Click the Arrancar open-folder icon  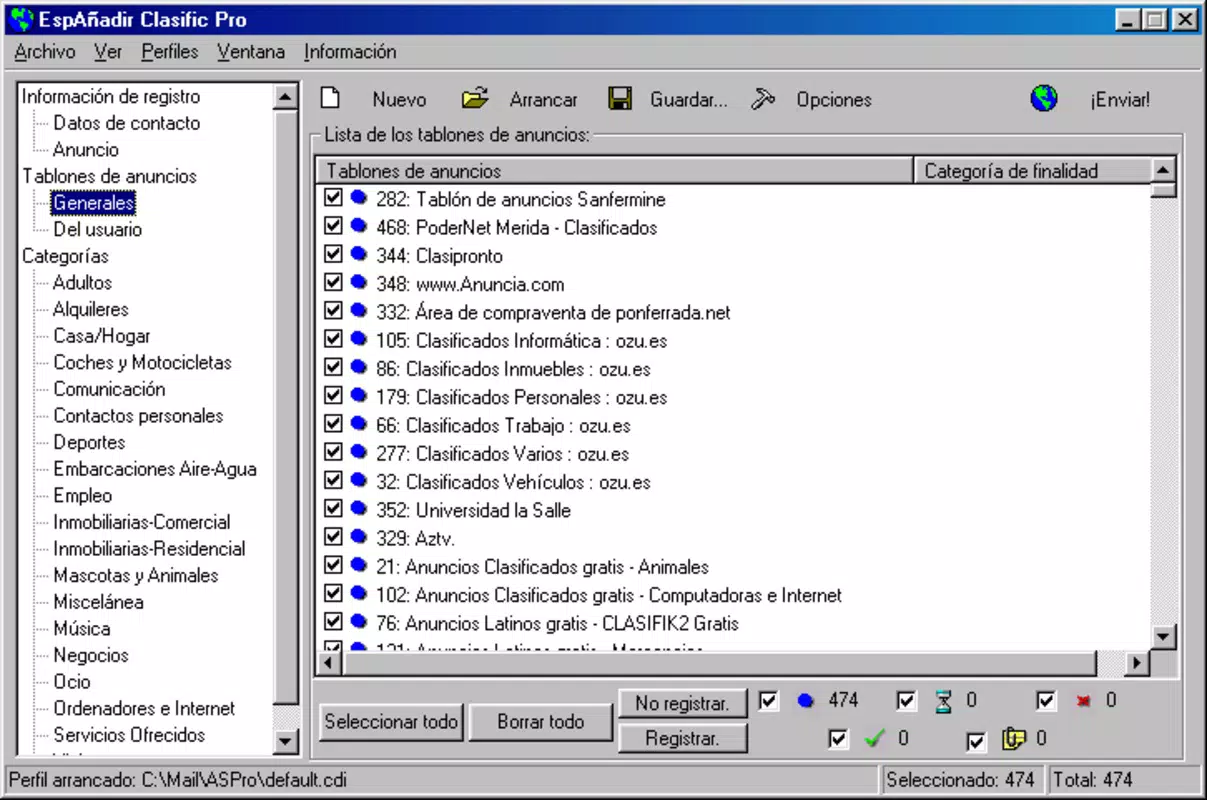(475, 98)
